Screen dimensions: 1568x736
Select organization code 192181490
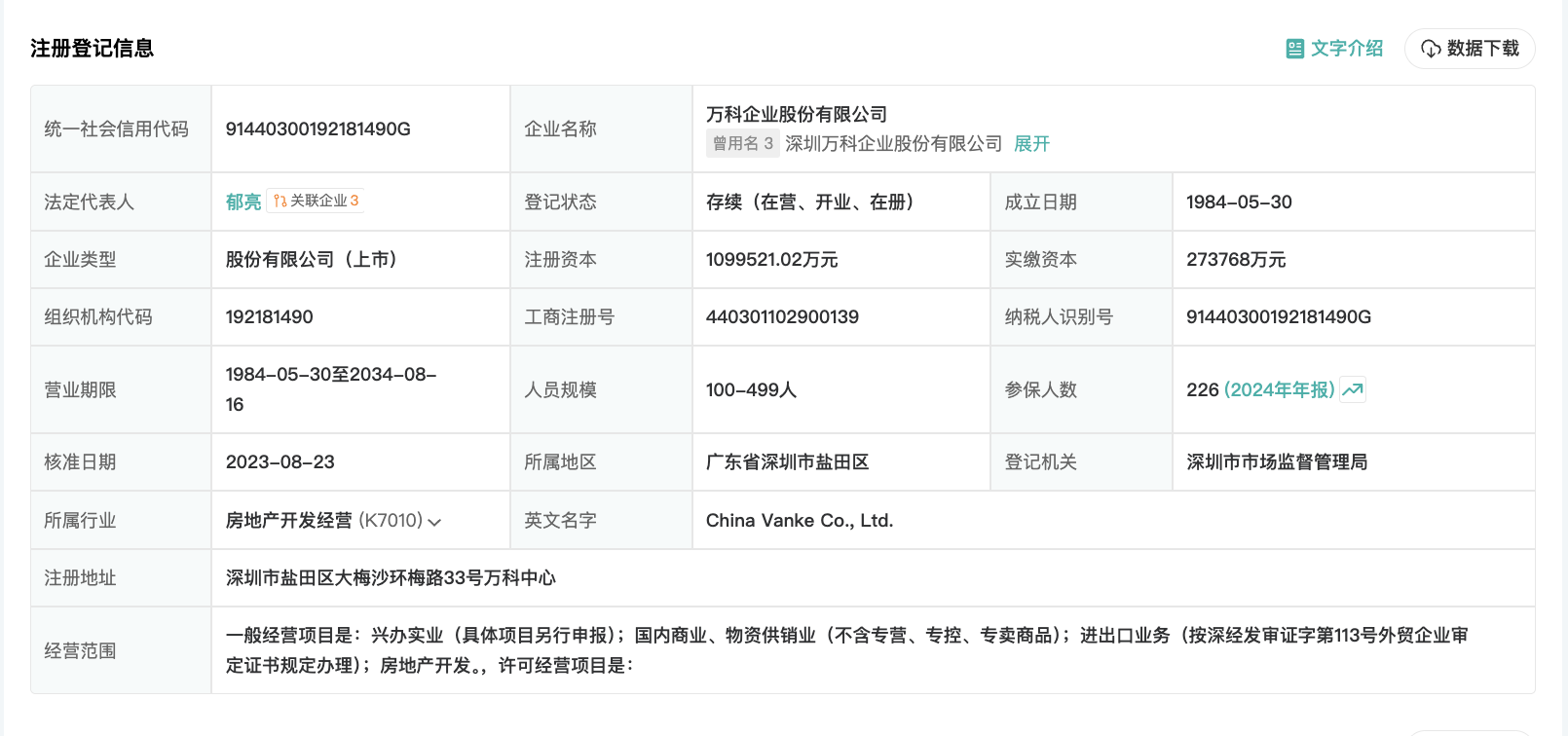point(269,316)
